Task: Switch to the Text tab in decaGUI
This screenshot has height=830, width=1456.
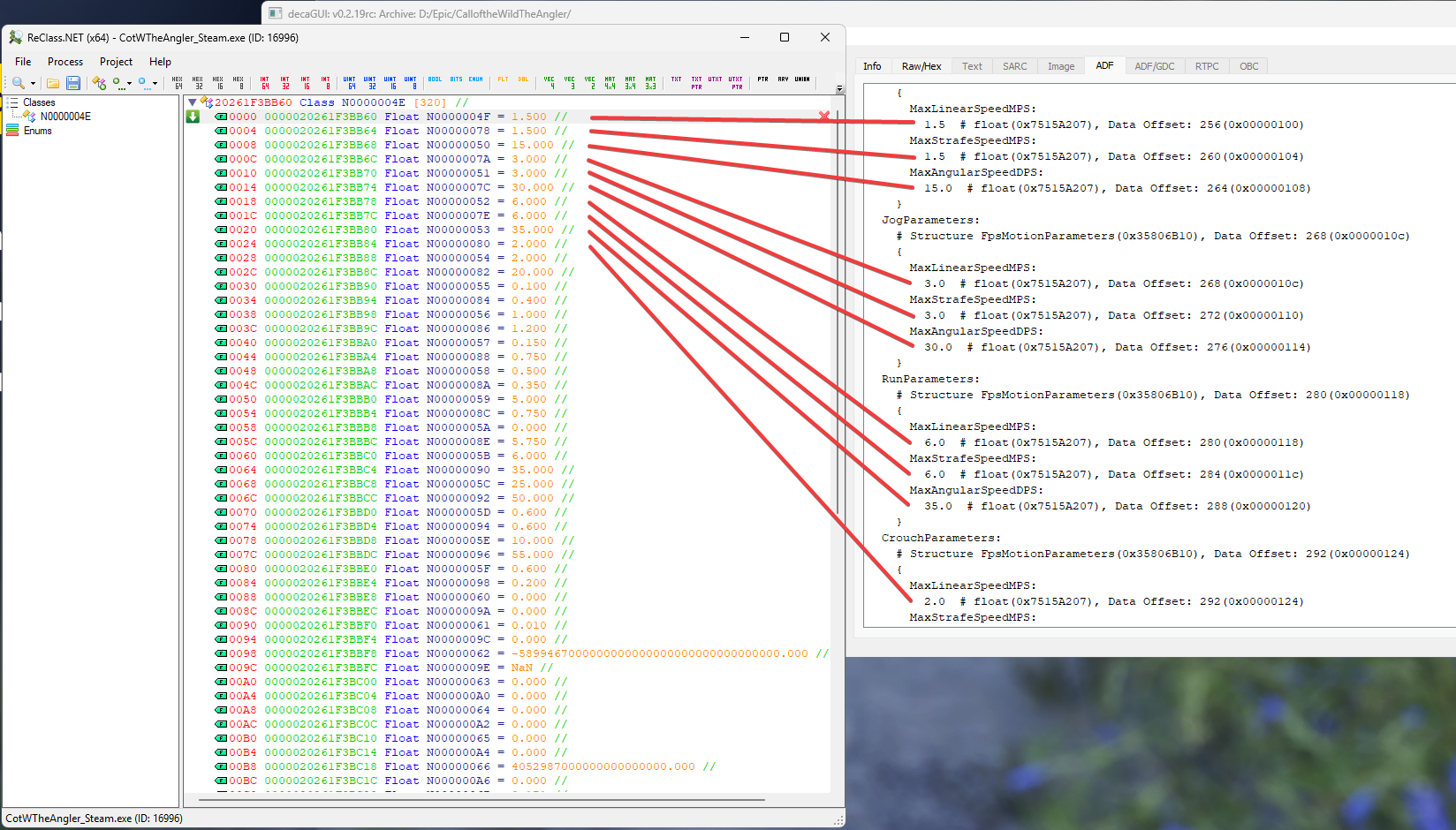Action: click(972, 66)
